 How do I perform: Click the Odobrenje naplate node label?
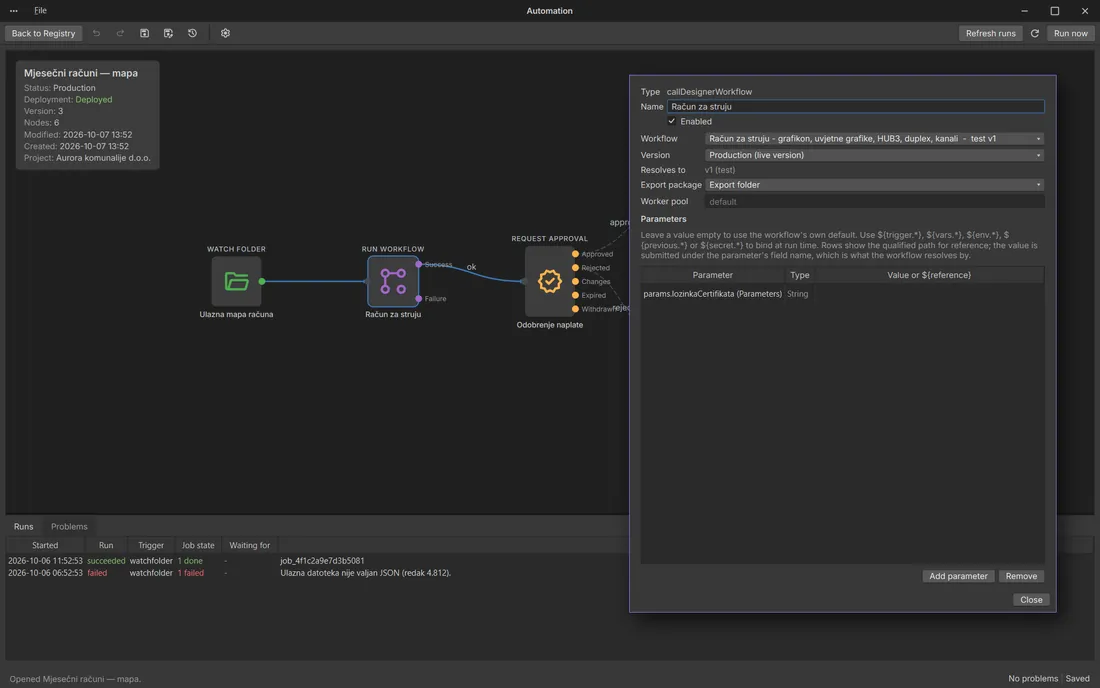(x=549, y=325)
